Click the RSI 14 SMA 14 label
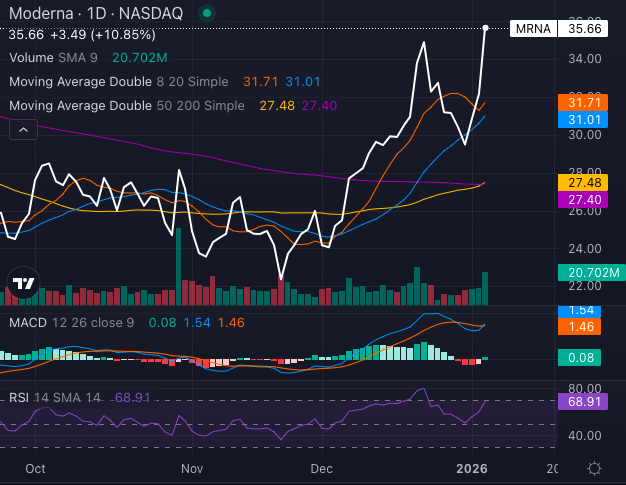The width and height of the screenshot is (626, 485). 54,398
